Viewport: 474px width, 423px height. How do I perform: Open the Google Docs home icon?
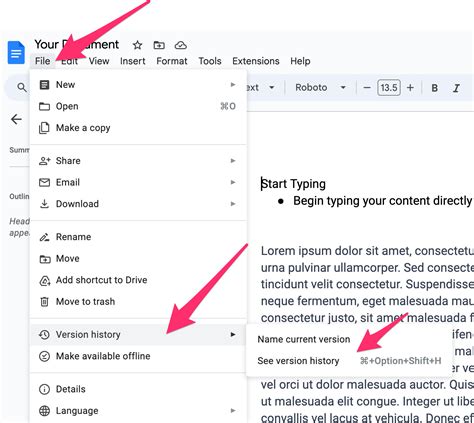click(16, 52)
